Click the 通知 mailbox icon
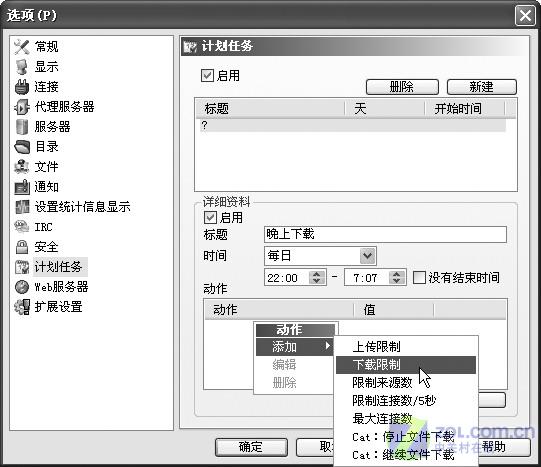The height and width of the screenshot is (467, 541). pos(22,187)
